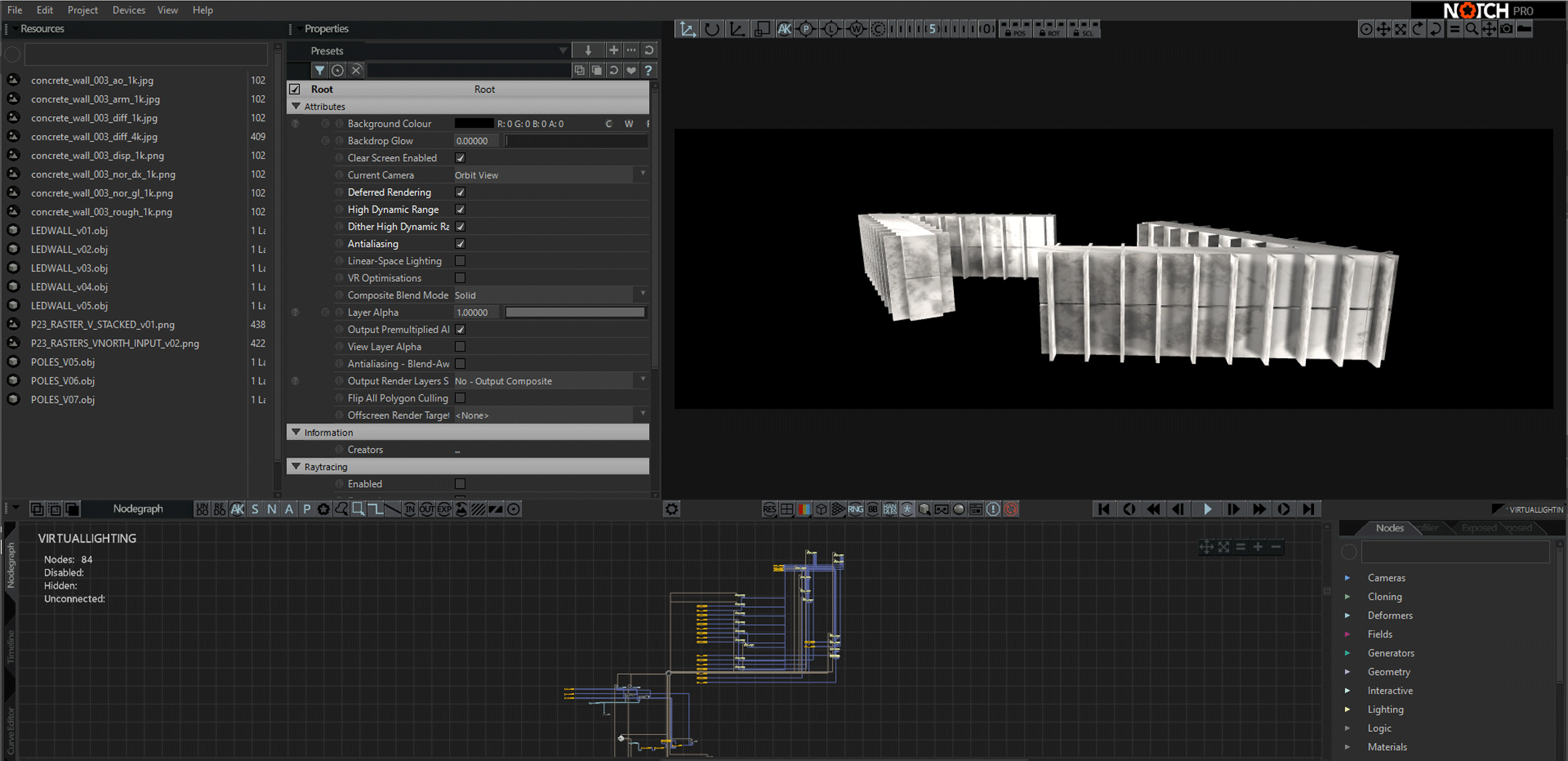The image size is (1568, 761).
Task: Enable the Raytracing Enabled checkbox
Action: pyautogui.click(x=460, y=484)
